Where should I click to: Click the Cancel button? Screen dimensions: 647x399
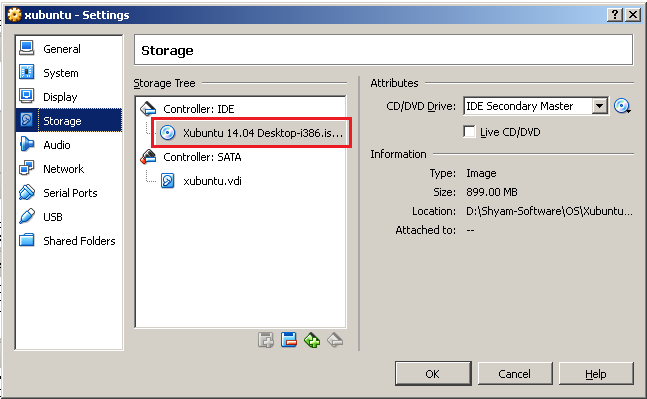515,374
